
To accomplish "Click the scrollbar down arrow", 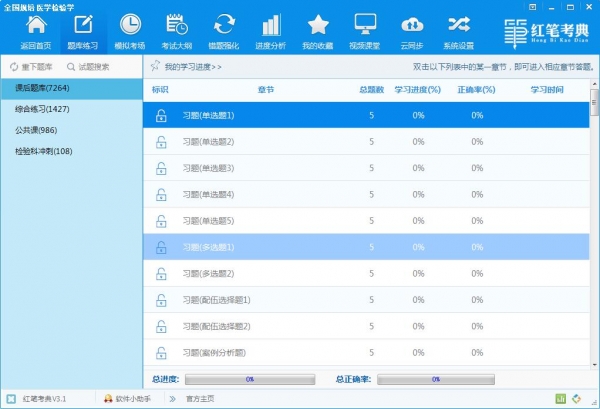I will point(594,365).
